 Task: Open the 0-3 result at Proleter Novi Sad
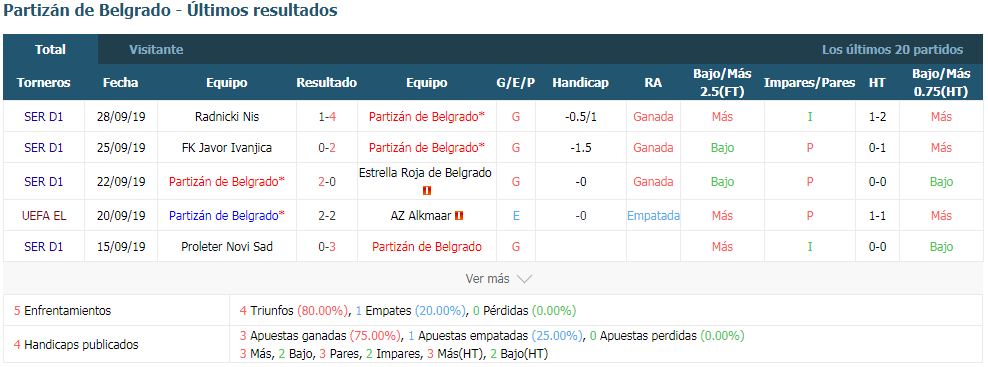(x=327, y=247)
